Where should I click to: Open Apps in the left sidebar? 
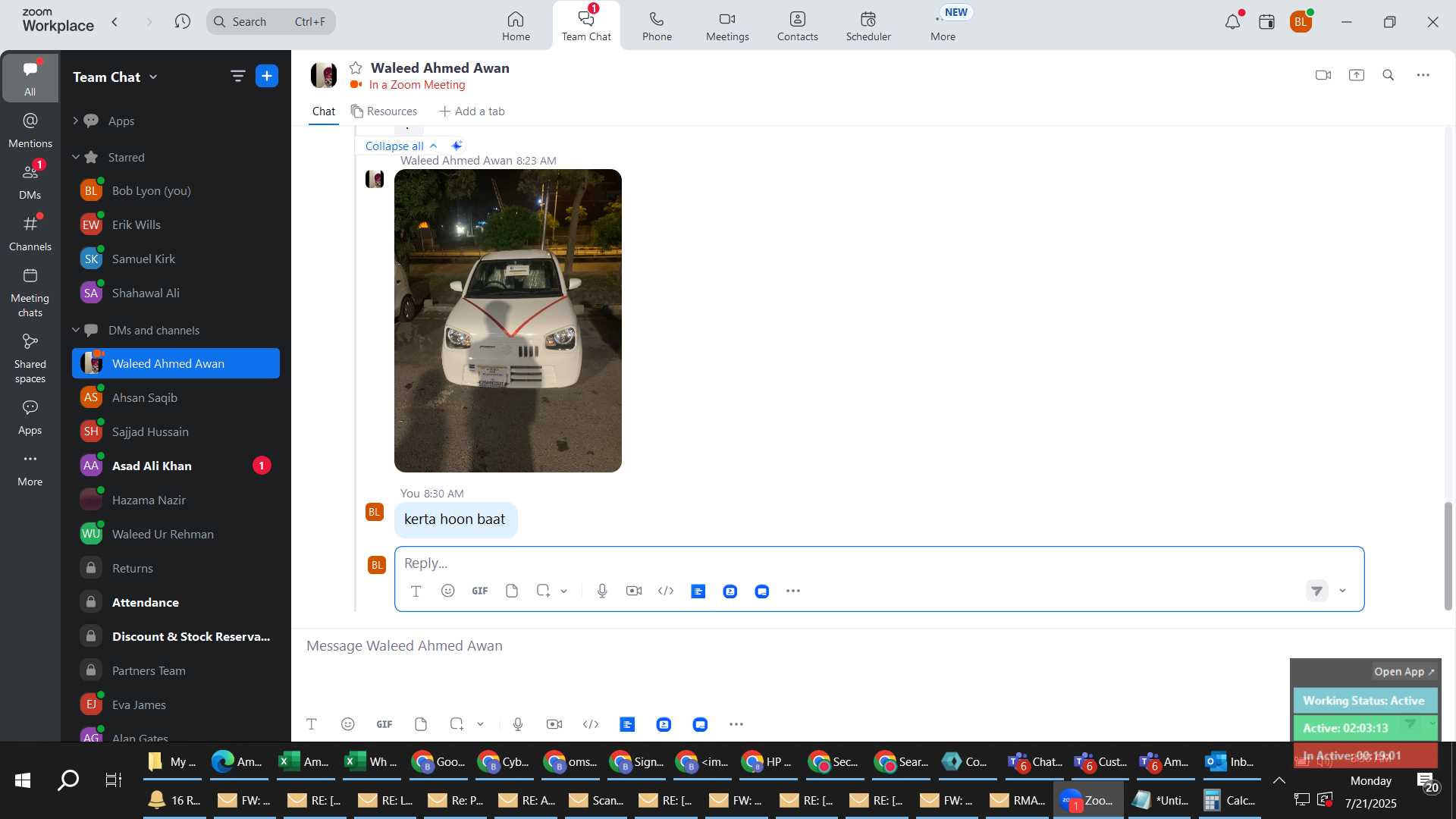pos(30,417)
